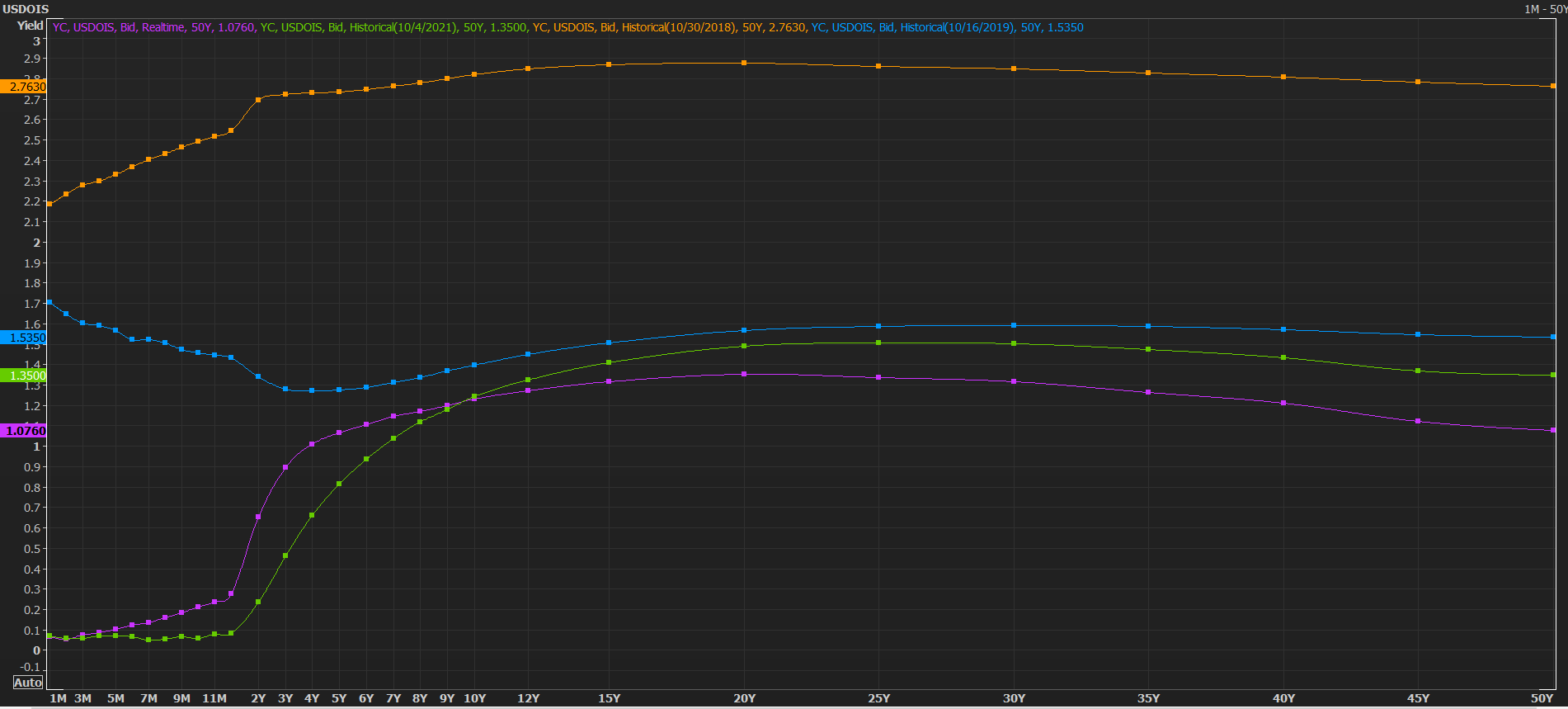Select the green Historical(10/4/2021) legend entry
Image resolution: width=1568 pixels, height=709 pixels.
pyautogui.click(x=393, y=27)
